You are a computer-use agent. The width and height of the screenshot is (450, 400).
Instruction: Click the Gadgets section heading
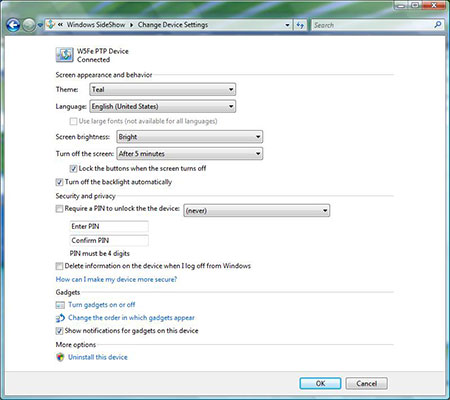tap(68, 292)
